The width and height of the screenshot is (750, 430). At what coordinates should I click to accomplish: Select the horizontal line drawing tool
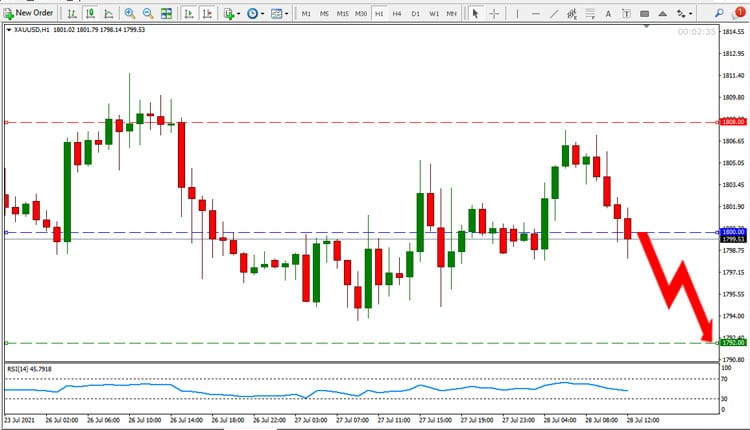[535, 13]
